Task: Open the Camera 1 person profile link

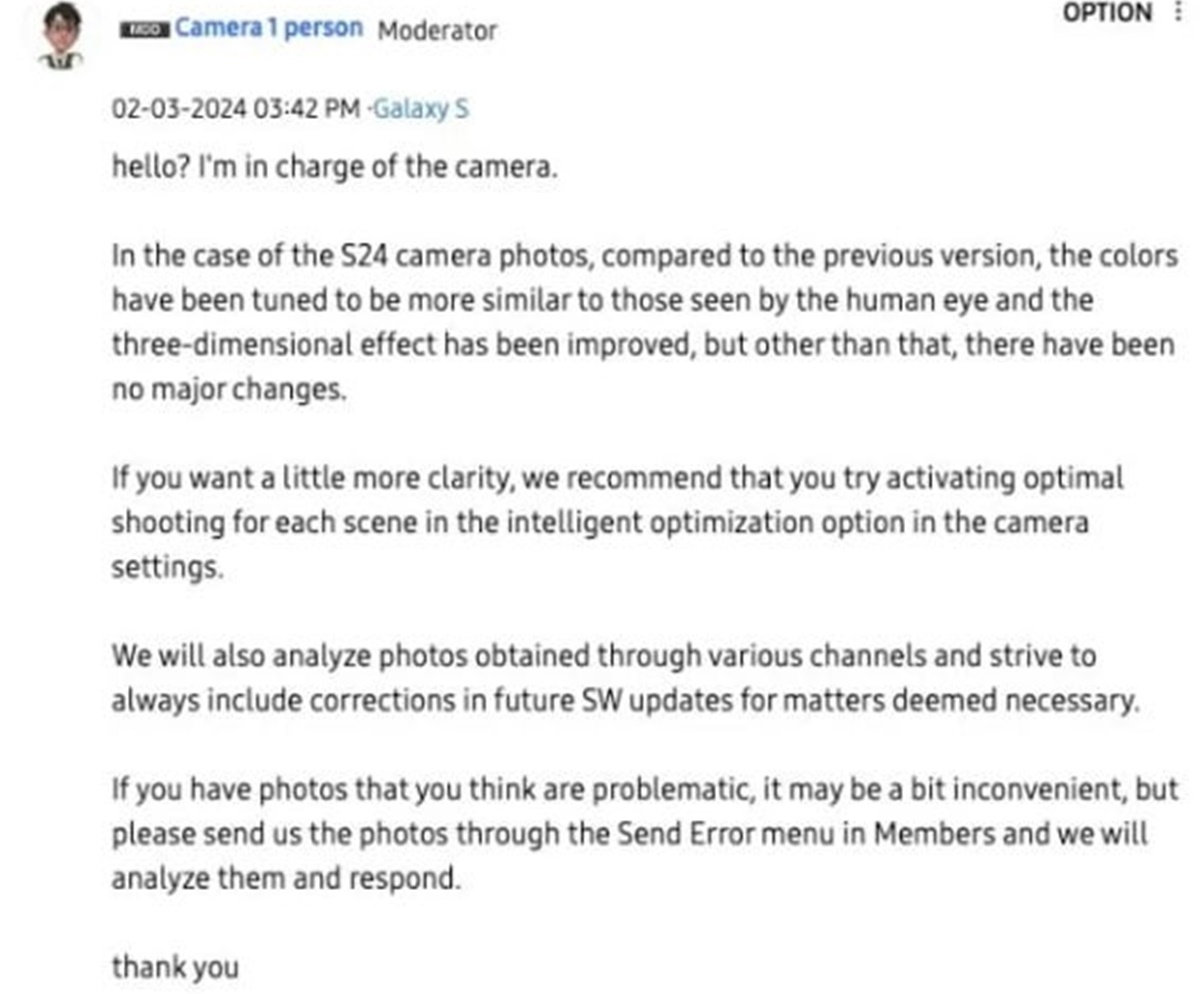Action: coord(268,28)
